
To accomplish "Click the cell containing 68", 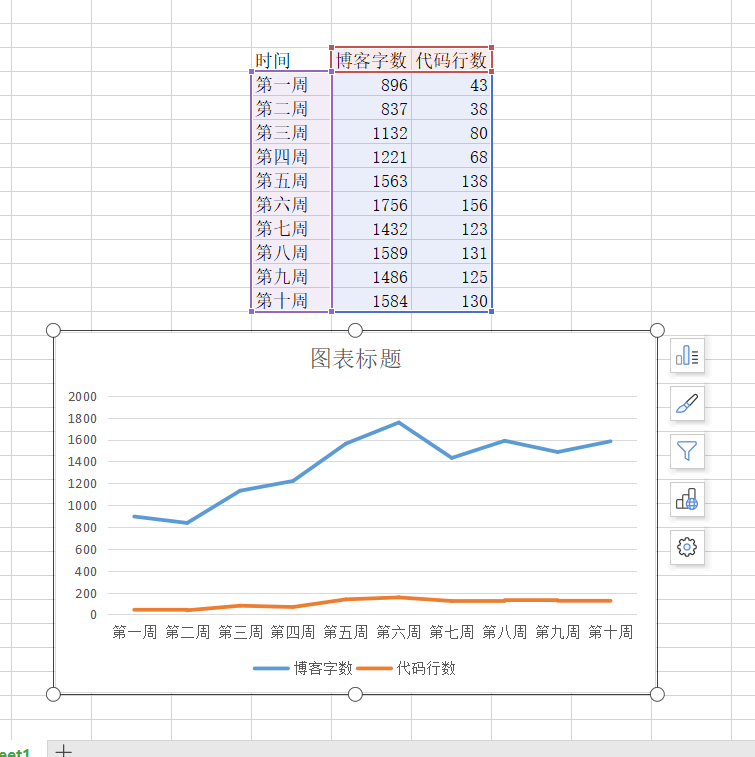I will [451, 156].
